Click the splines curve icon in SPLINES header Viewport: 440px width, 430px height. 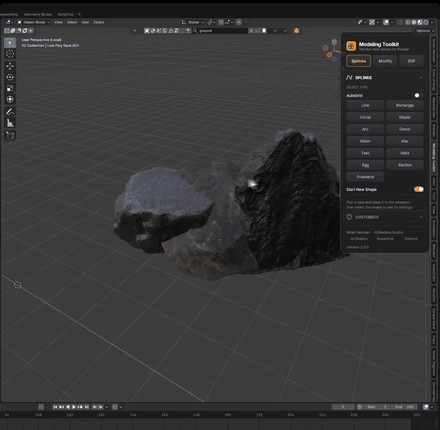point(349,77)
